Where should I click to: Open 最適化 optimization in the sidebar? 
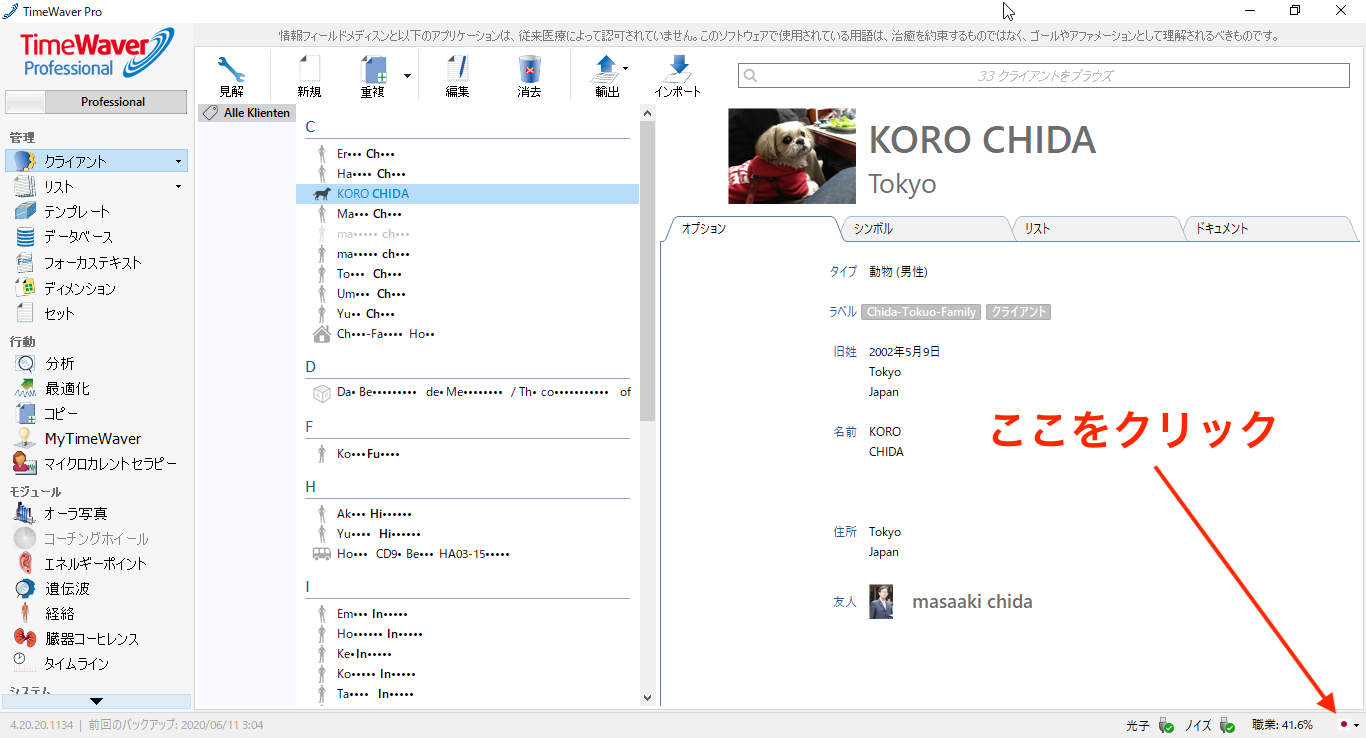pyautogui.click(x=67, y=388)
